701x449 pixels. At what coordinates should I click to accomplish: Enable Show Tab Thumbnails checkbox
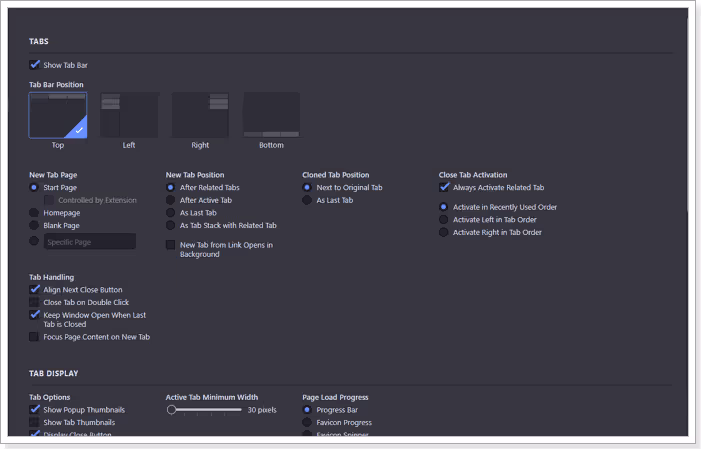pyautogui.click(x=34, y=422)
